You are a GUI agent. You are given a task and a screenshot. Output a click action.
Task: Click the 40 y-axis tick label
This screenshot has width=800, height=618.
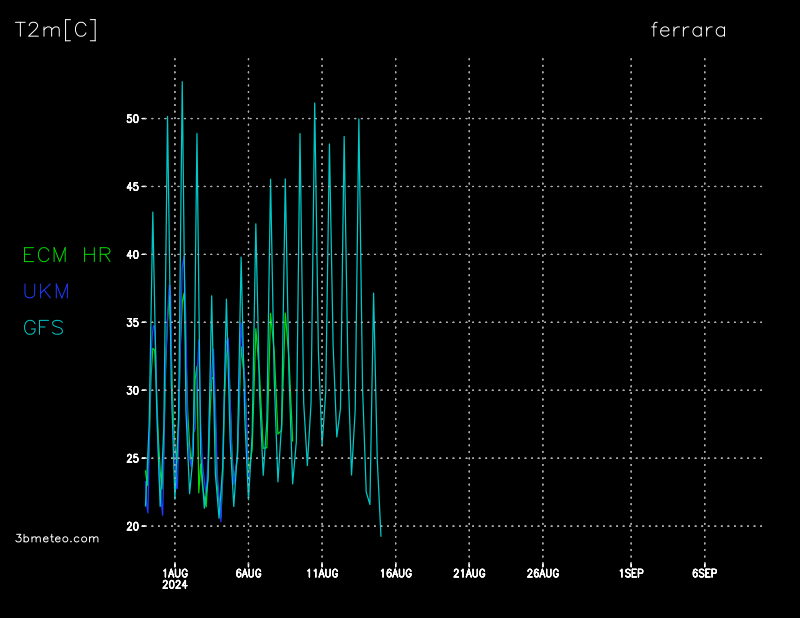coord(132,255)
